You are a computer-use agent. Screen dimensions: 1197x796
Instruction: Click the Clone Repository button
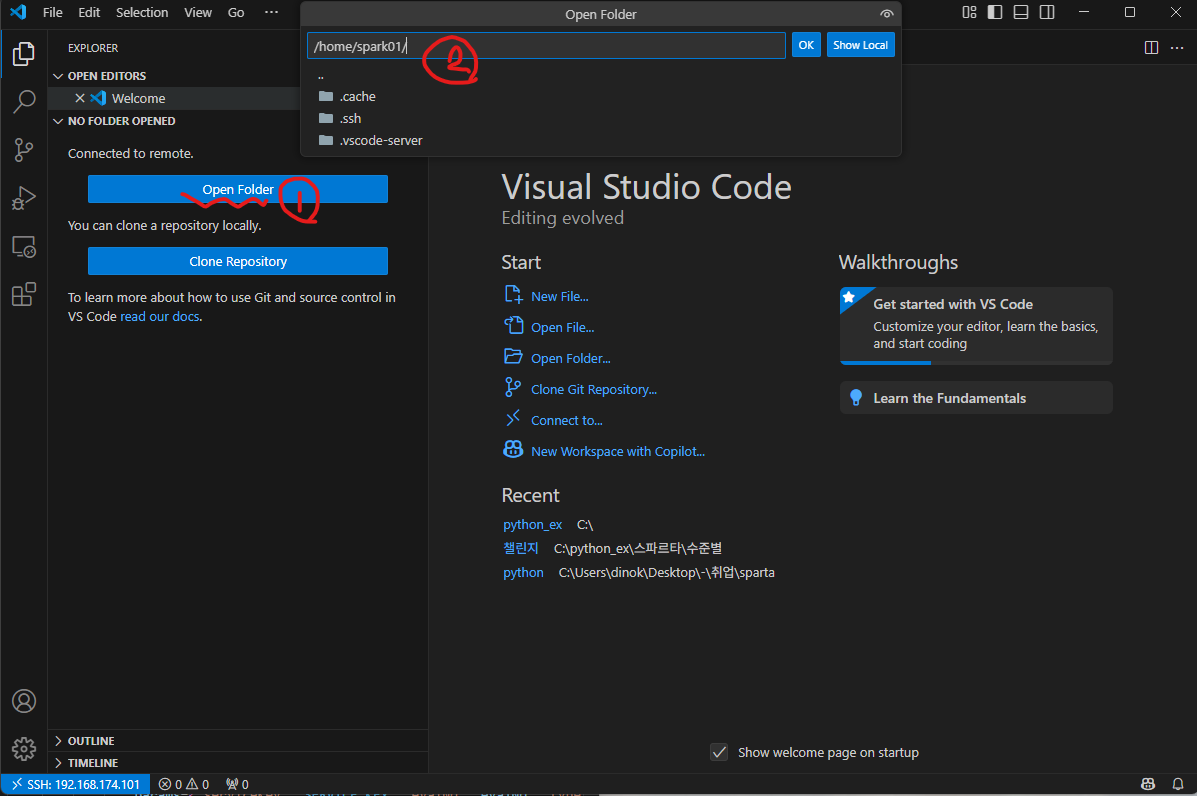[x=237, y=261]
